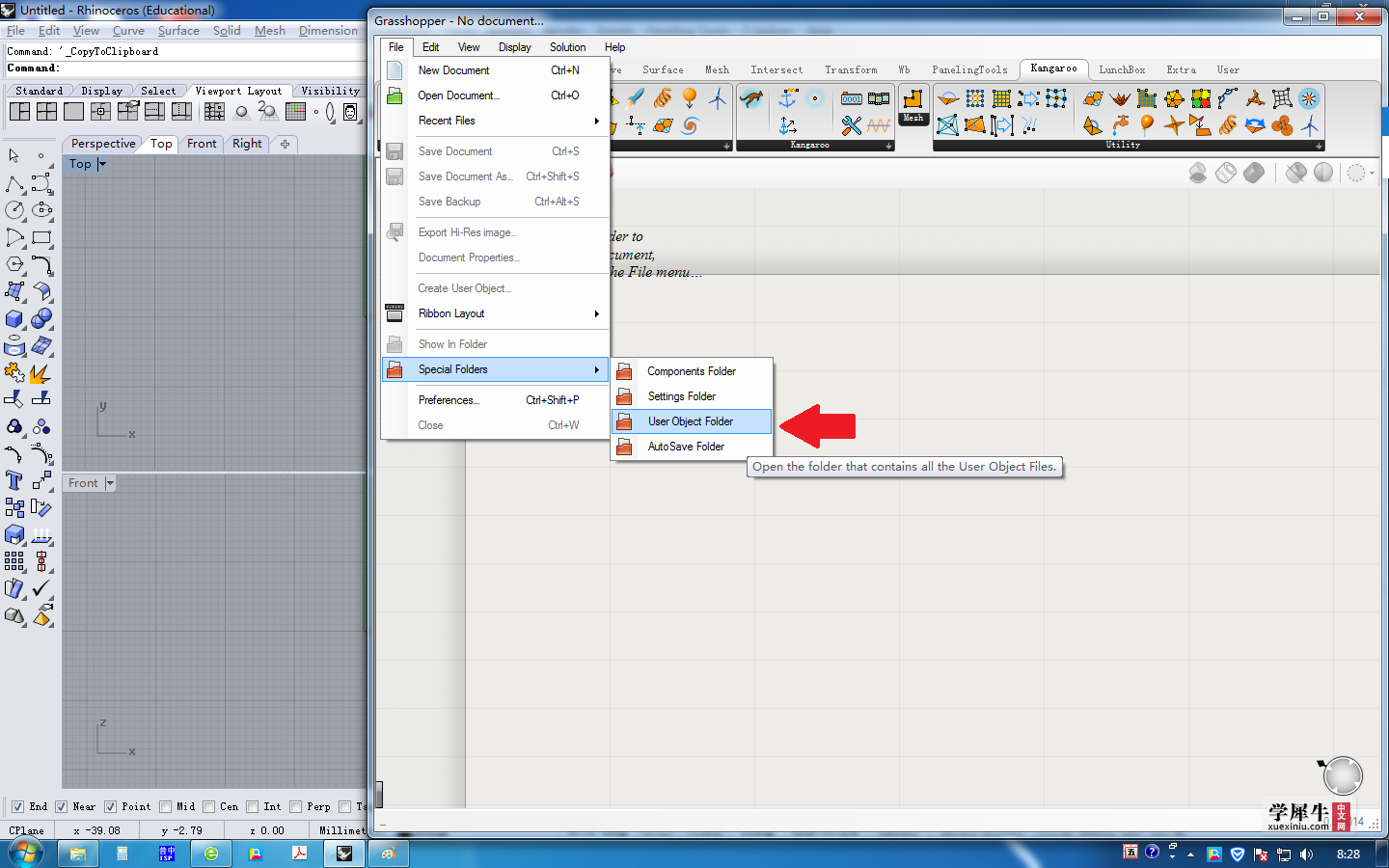Switch to Rhino's Right viewport tab
1389x868 pixels.
click(x=247, y=144)
